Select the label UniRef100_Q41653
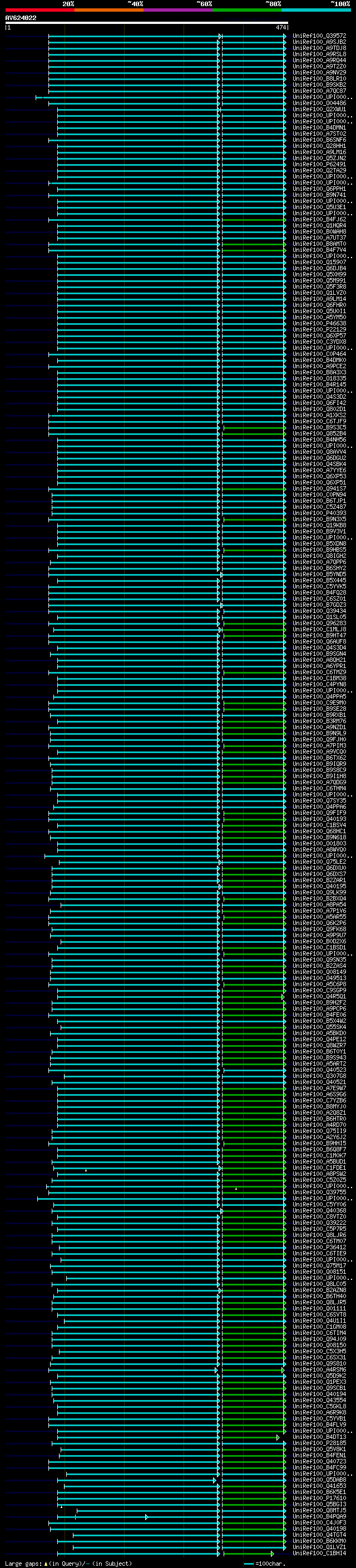The height and width of the screenshot is (1568, 356). 319,1486
